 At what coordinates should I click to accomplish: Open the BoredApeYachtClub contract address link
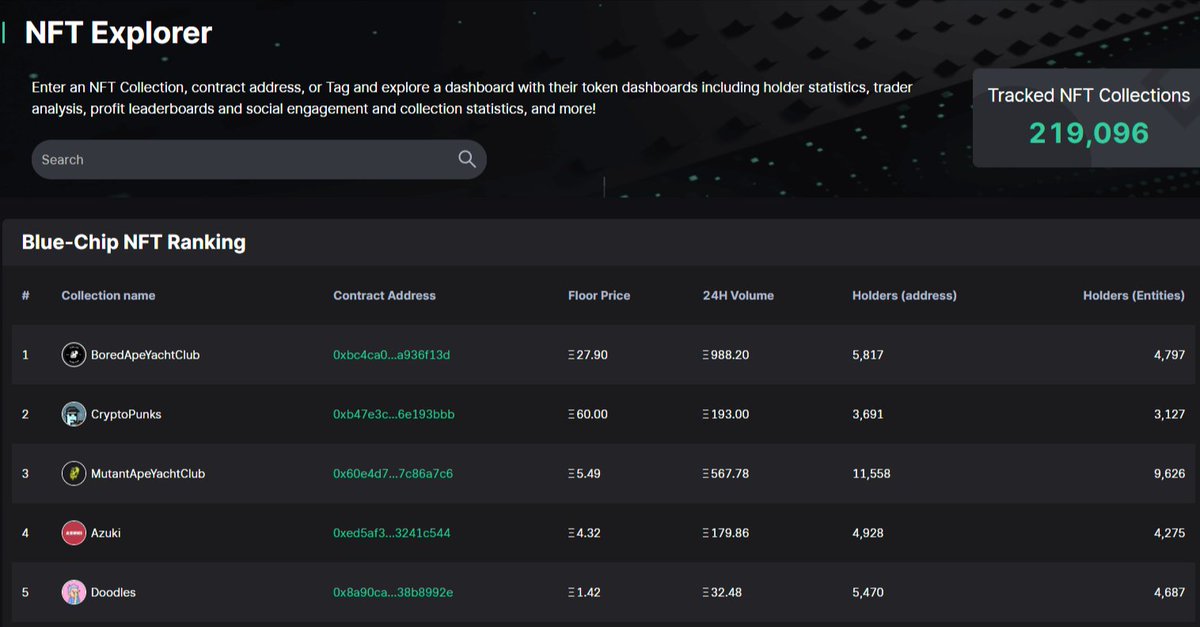393,355
